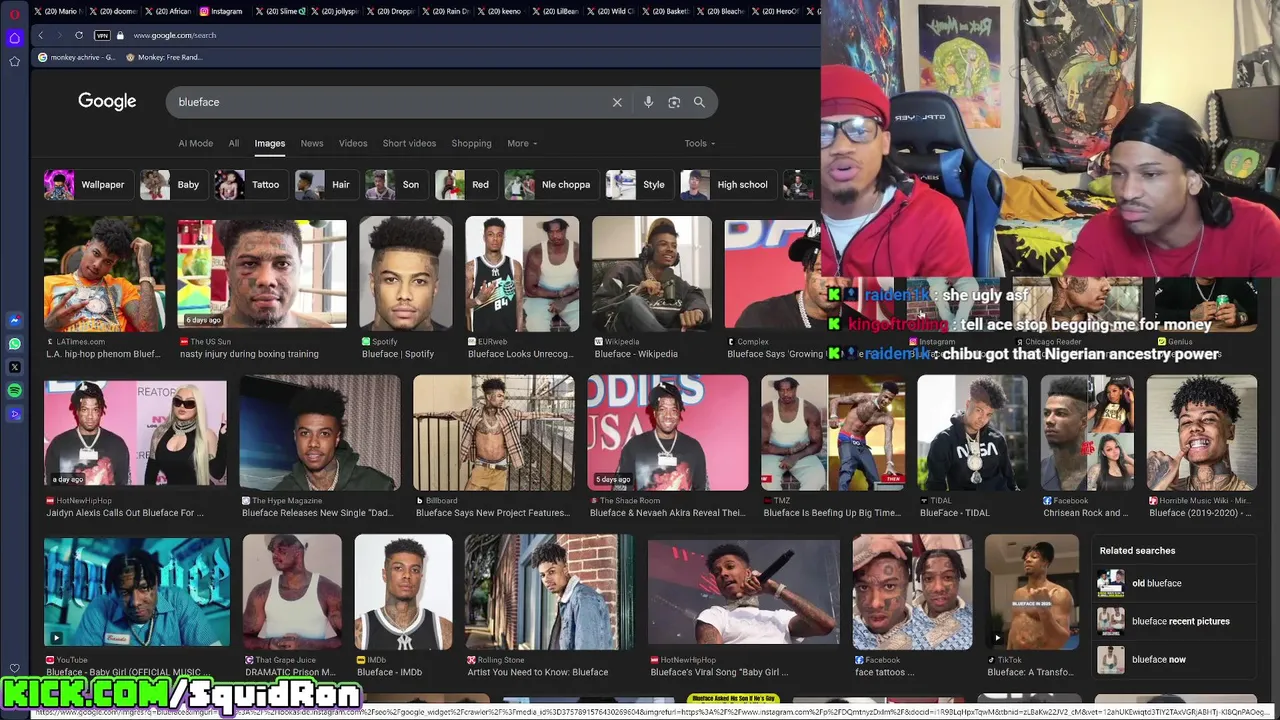Focus the address bar showing www.google.com/search
The width and height of the screenshot is (1280, 720).
pos(175,35)
